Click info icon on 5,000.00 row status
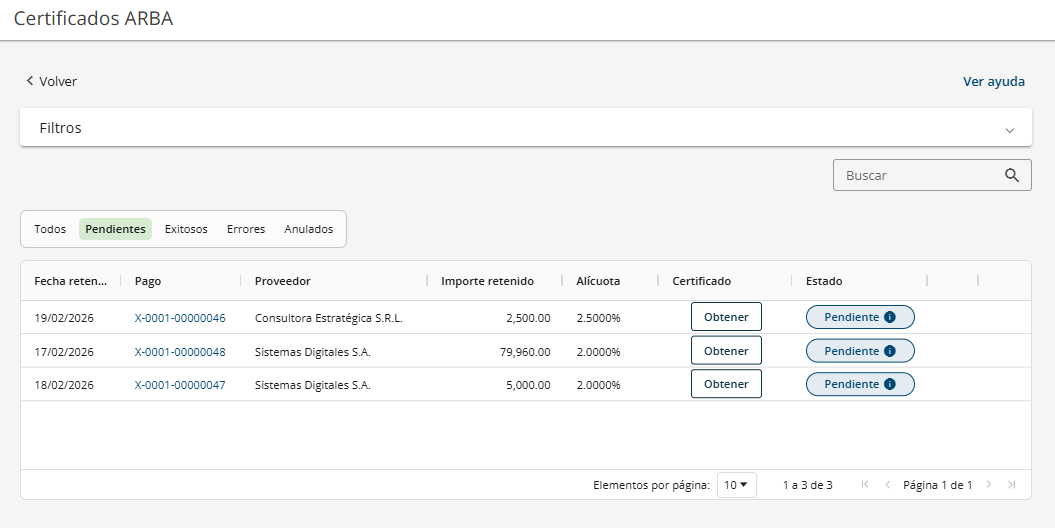Image resolution: width=1055 pixels, height=528 pixels. (x=890, y=384)
